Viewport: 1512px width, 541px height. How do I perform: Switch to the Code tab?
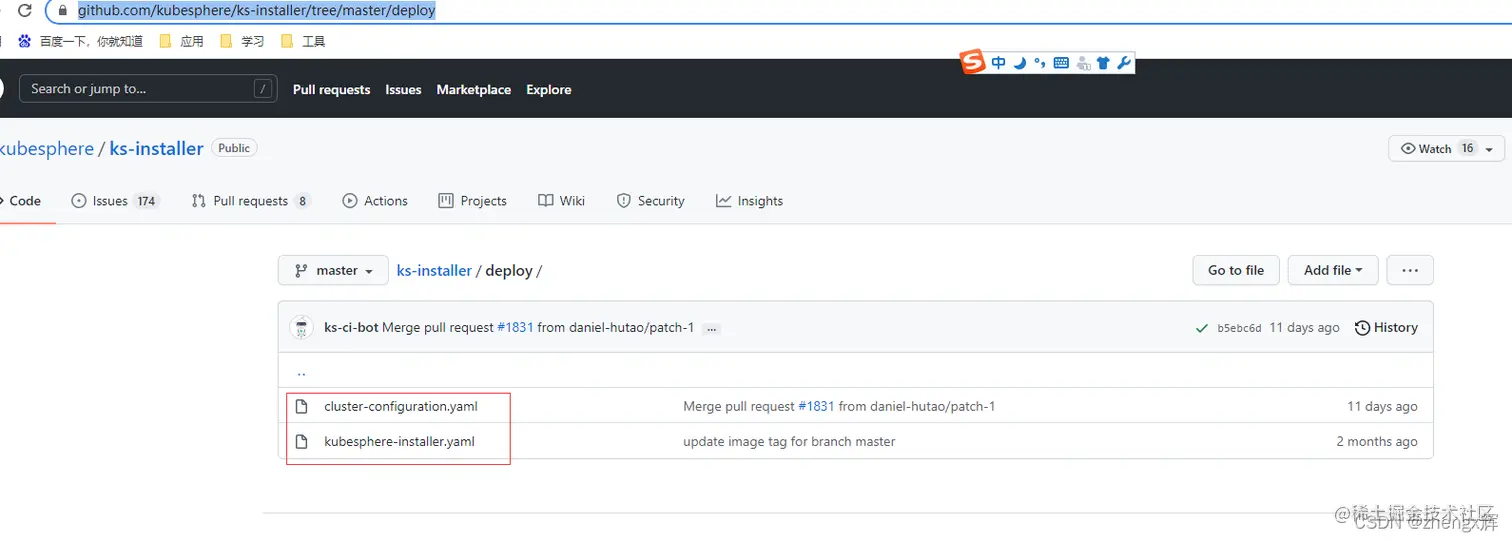(x=25, y=201)
